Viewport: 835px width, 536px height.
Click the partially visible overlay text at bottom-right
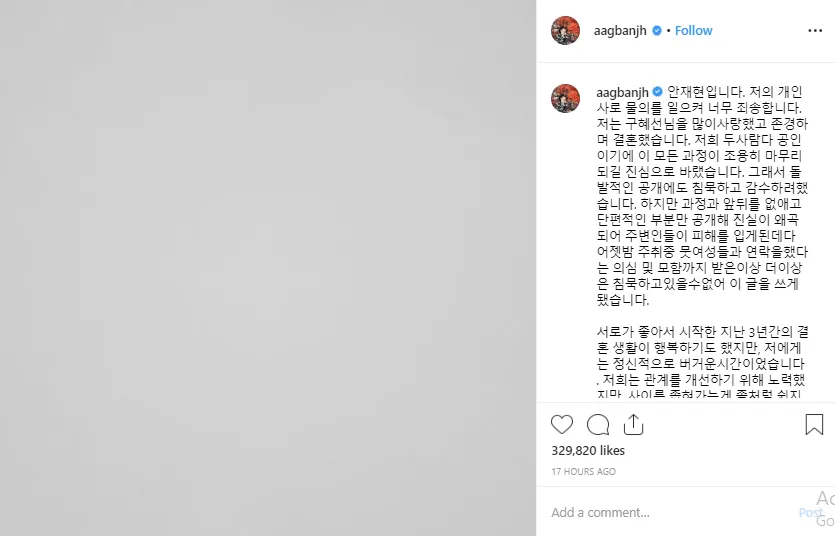tap(825, 509)
